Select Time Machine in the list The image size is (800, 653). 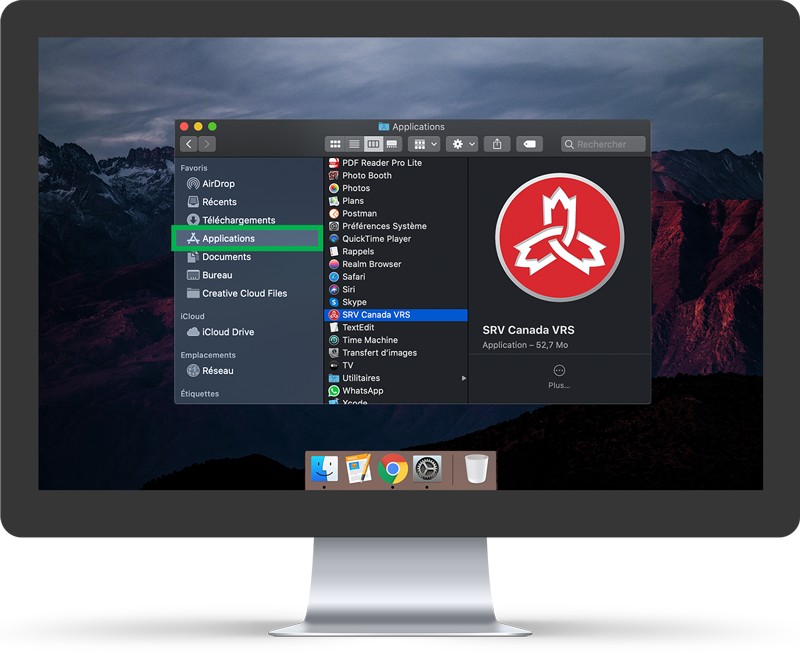(396, 340)
